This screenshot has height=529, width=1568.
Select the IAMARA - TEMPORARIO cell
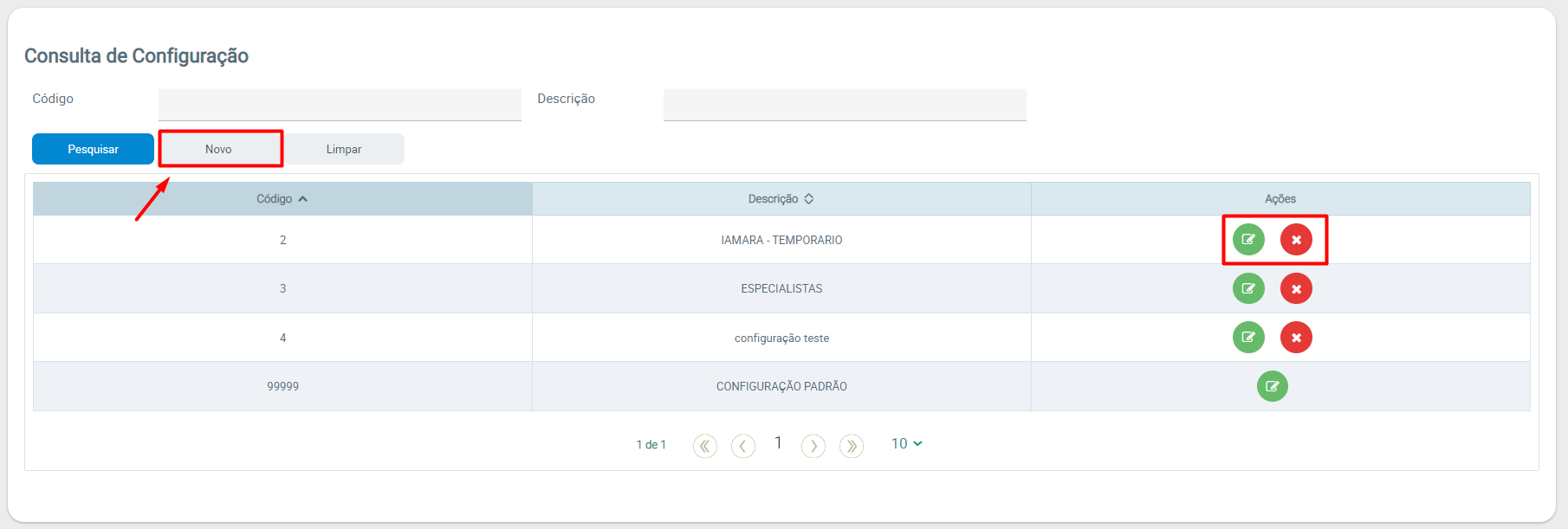coord(781,240)
